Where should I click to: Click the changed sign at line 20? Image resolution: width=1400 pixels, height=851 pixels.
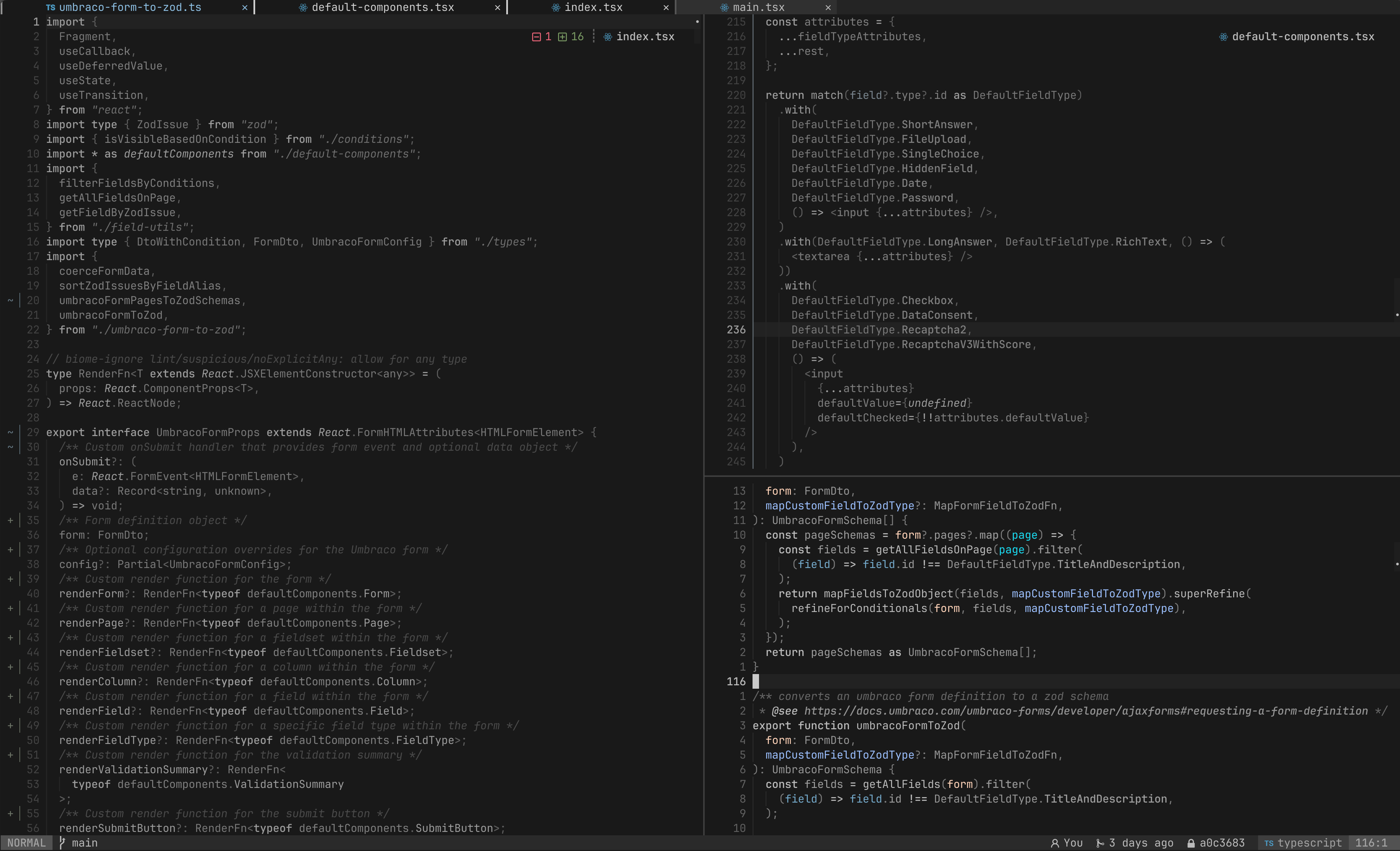10,300
